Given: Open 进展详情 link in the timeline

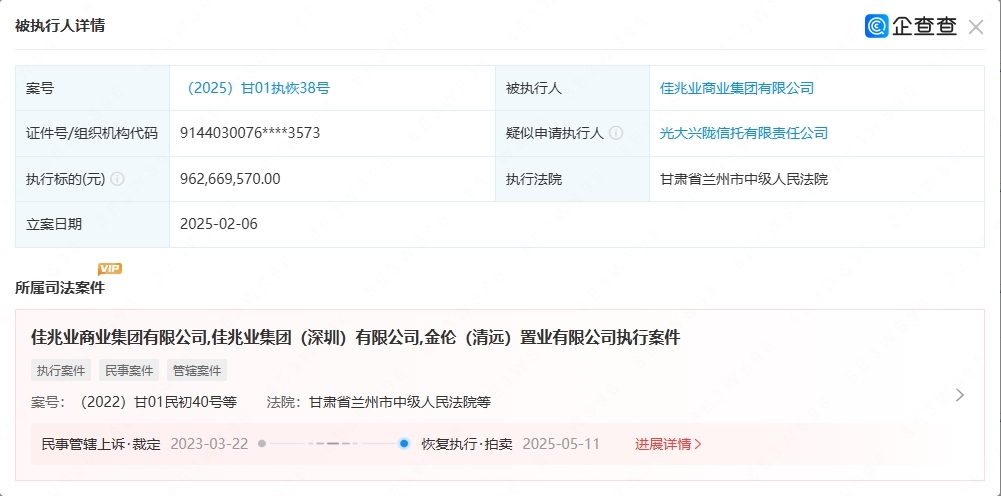Looking at the screenshot, I should click(x=668, y=444).
